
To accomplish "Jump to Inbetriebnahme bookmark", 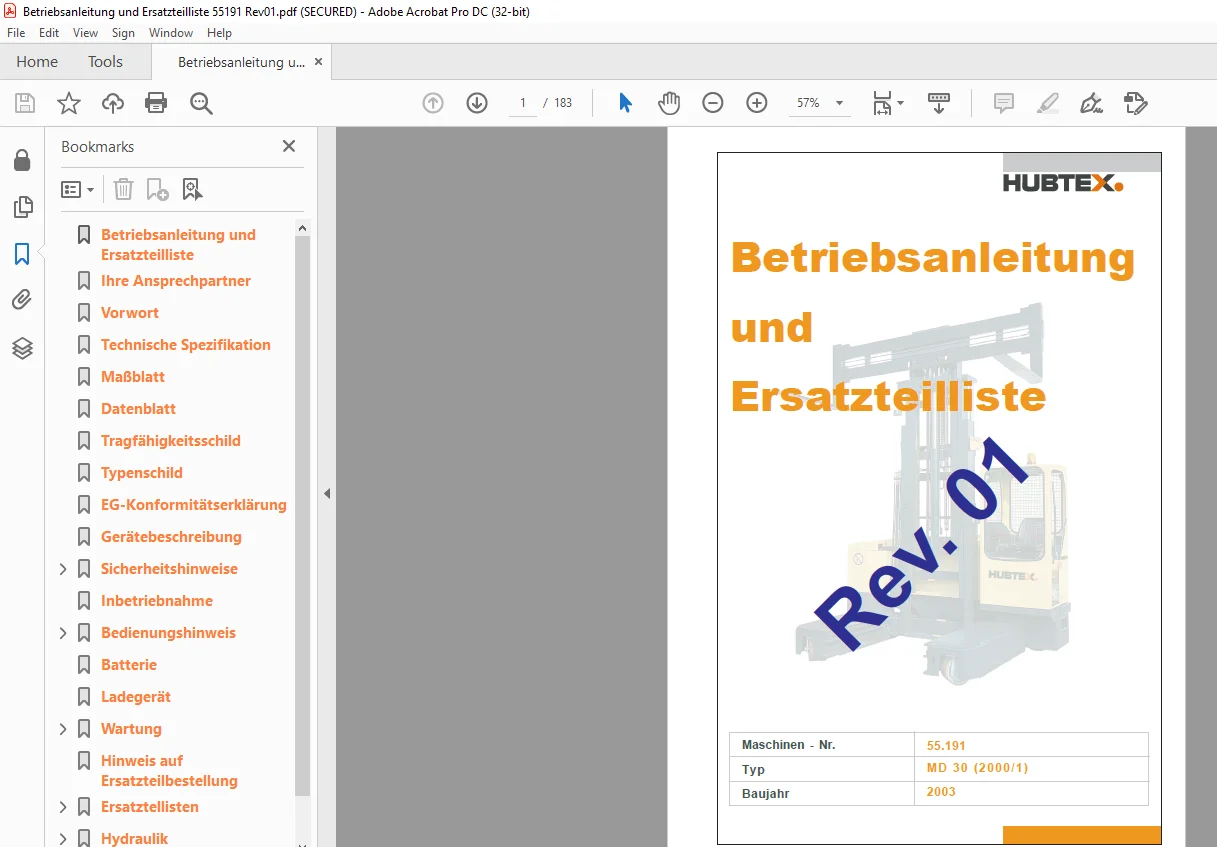I will click(x=157, y=601).
